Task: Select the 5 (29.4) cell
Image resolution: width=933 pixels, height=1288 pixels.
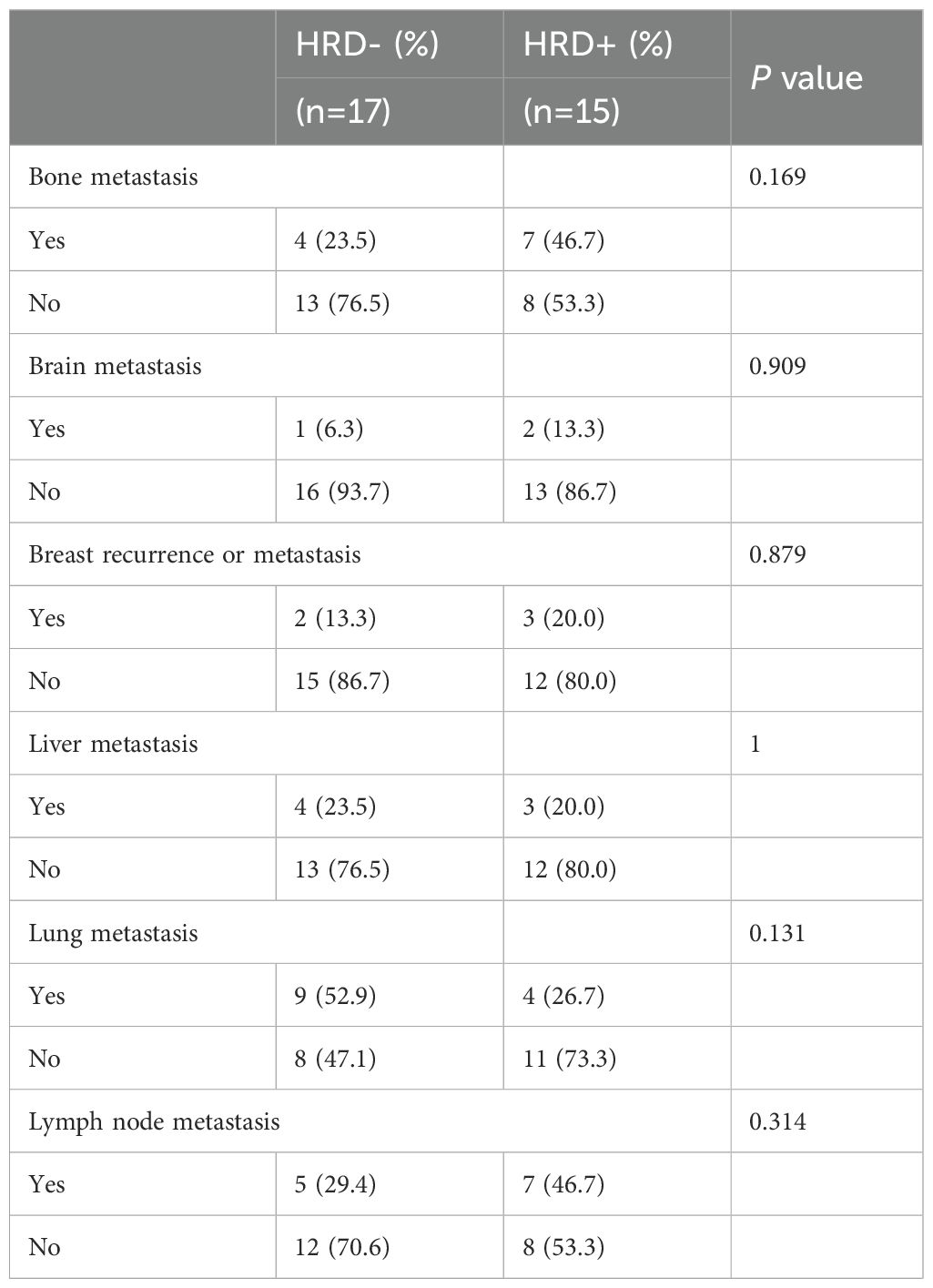Action: pos(336,1184)
